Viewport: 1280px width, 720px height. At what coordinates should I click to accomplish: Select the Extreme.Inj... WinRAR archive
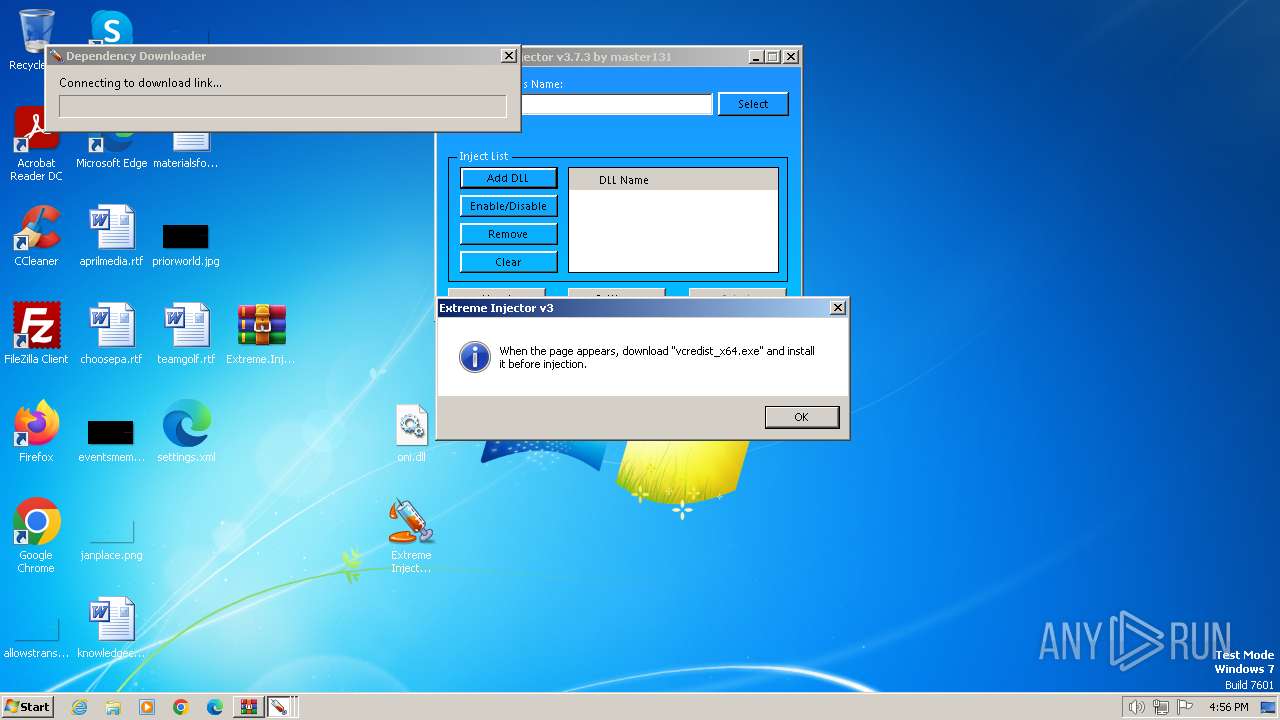[261, 335]
